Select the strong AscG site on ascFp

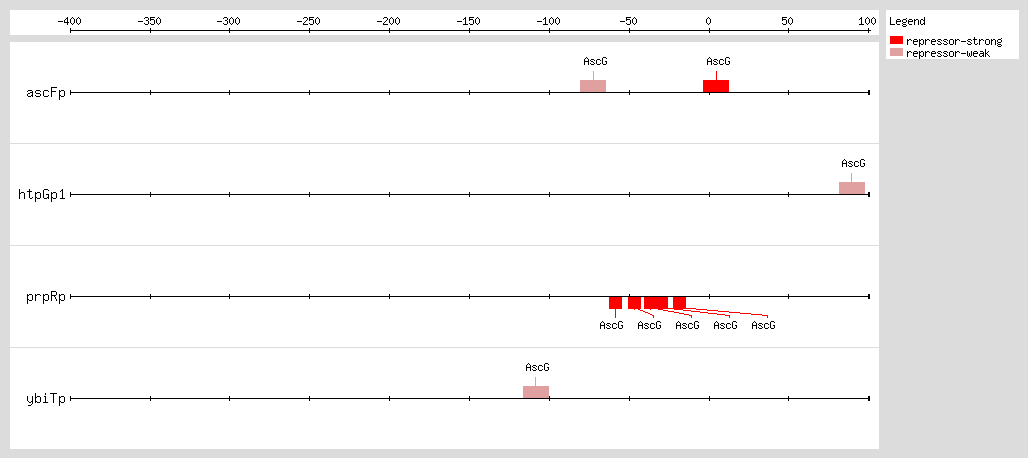pyautogui.click(x=716, y=86)
